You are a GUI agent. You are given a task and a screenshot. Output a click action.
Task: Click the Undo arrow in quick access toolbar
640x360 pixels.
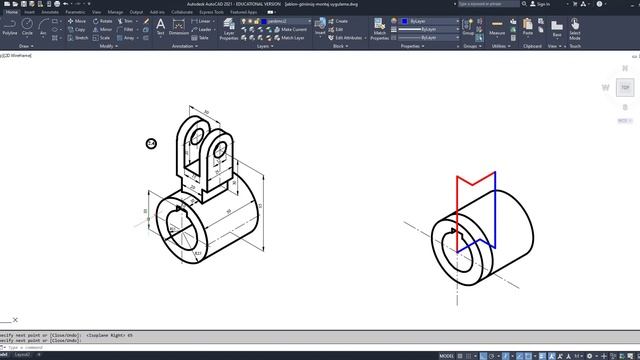click(x=65, y=4)
